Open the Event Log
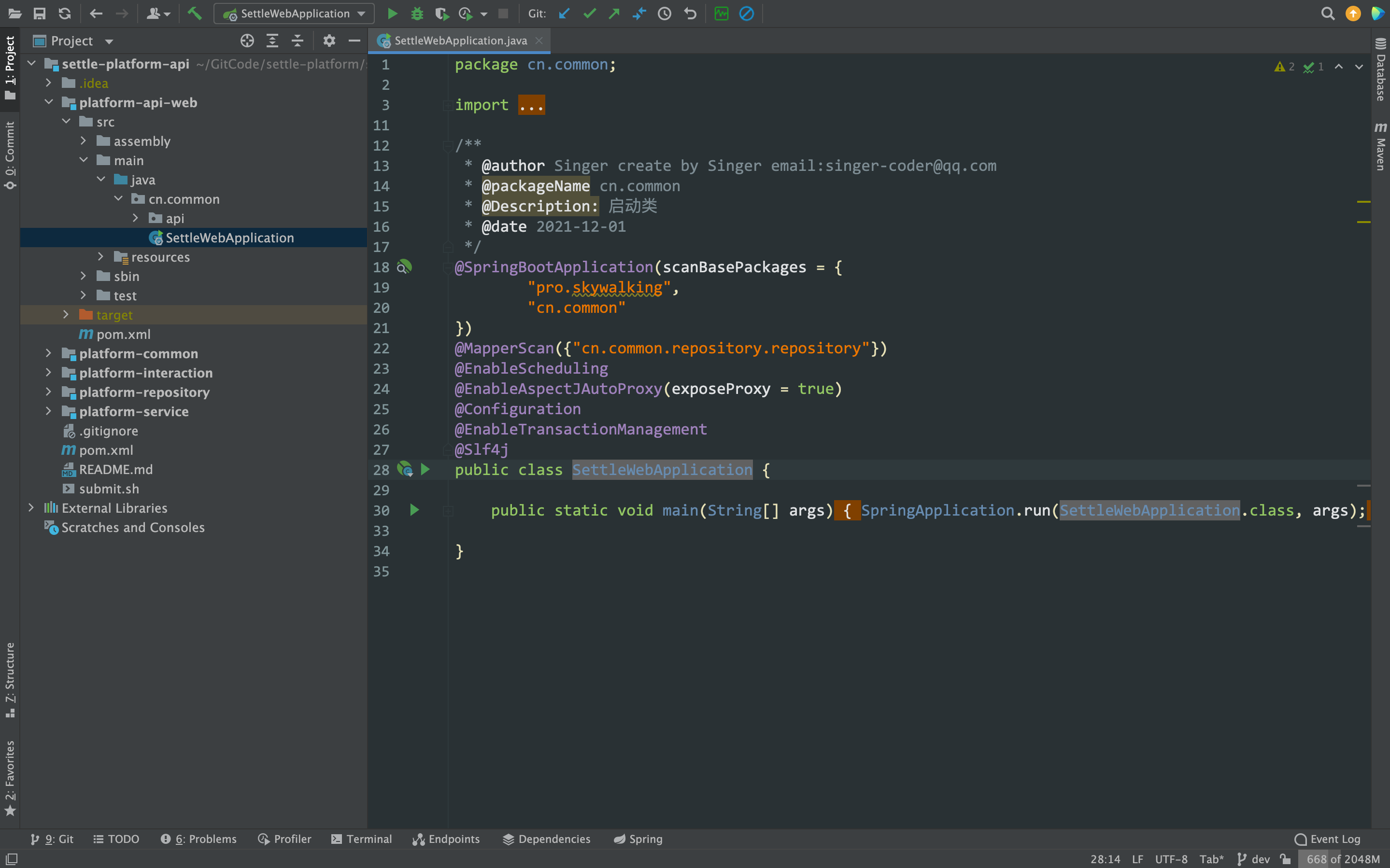This screenshot has width=1390, height=868. point(1327,839)
